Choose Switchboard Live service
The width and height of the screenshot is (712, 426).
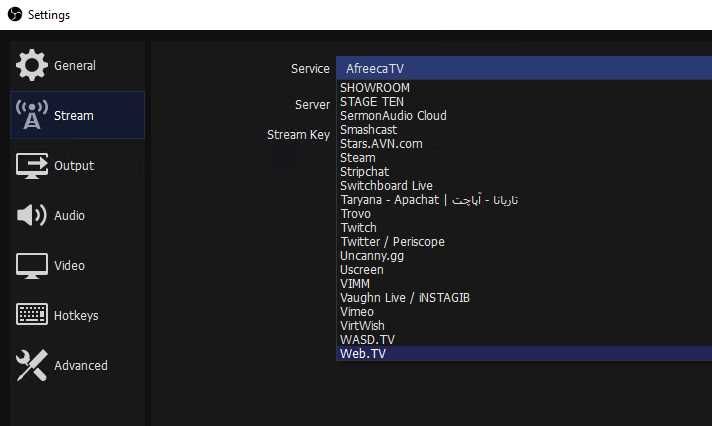point(386,186)
